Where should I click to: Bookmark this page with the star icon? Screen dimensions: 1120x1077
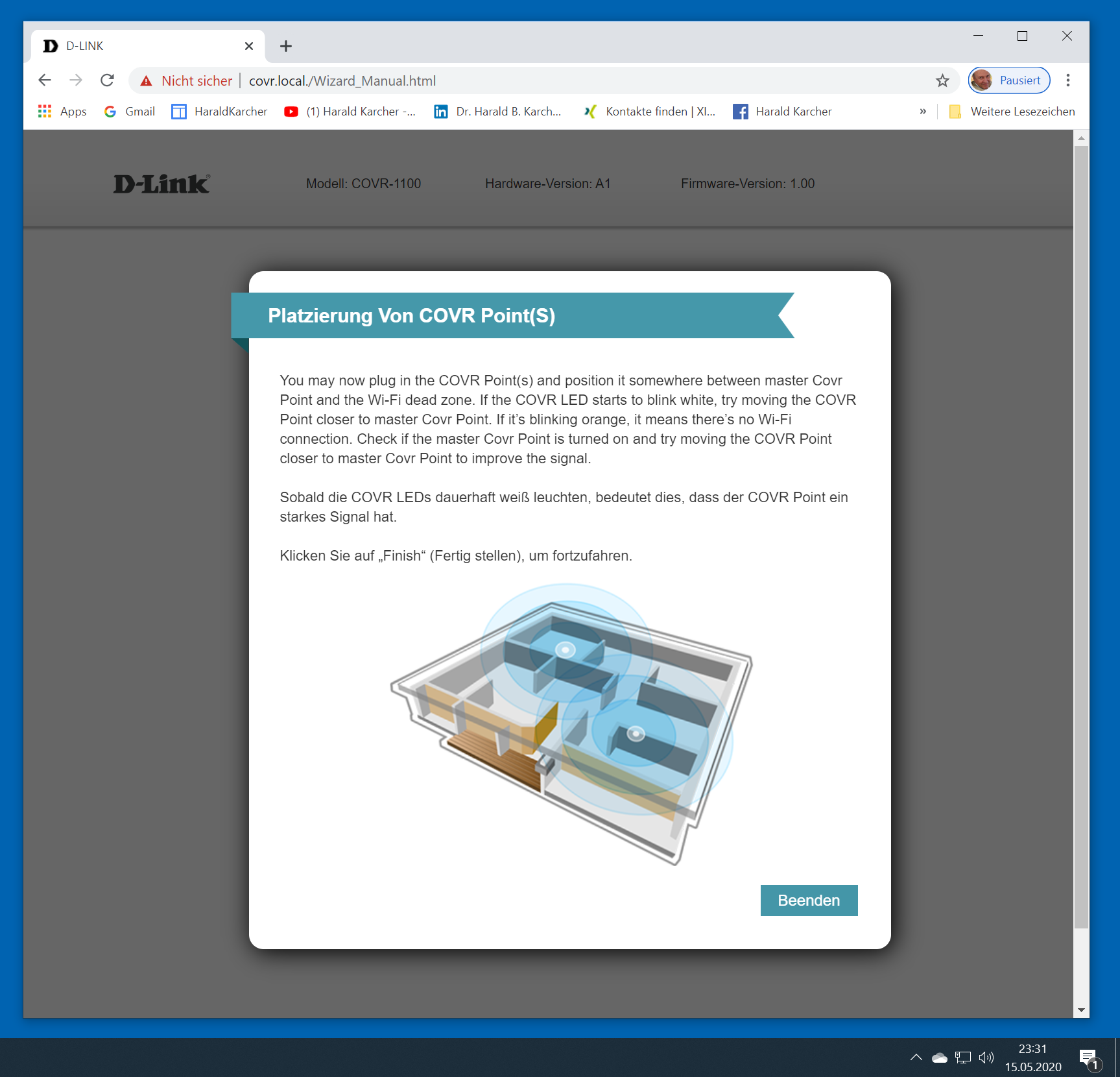pyautogui.click(x=942, y=80)
